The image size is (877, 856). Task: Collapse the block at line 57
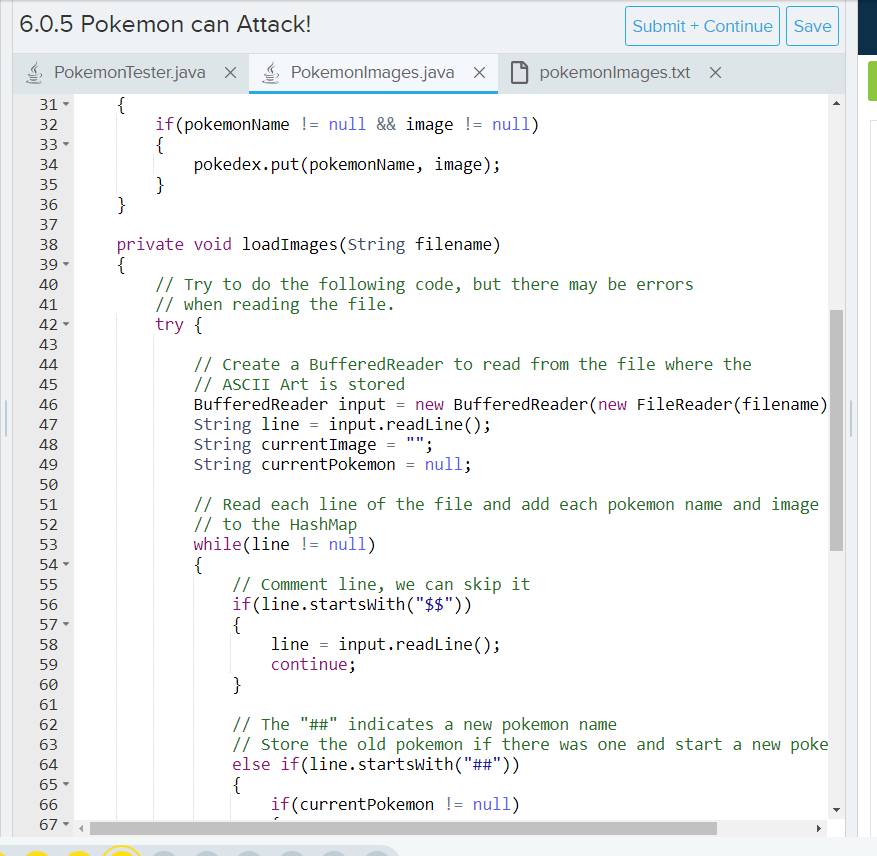(68, 624)
